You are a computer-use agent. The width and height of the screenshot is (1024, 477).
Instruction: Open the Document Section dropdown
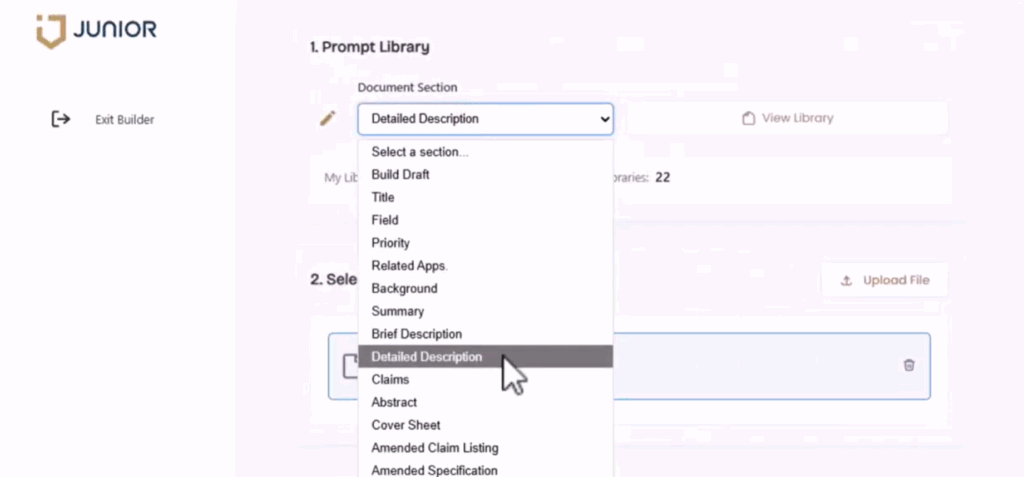[x=485, y=119]
